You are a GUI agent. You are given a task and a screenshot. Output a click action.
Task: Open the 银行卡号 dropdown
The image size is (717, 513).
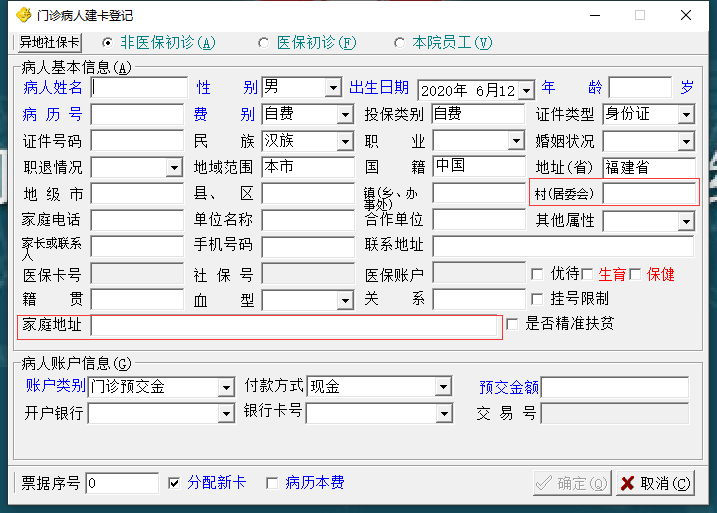click(x=444, y=414)
